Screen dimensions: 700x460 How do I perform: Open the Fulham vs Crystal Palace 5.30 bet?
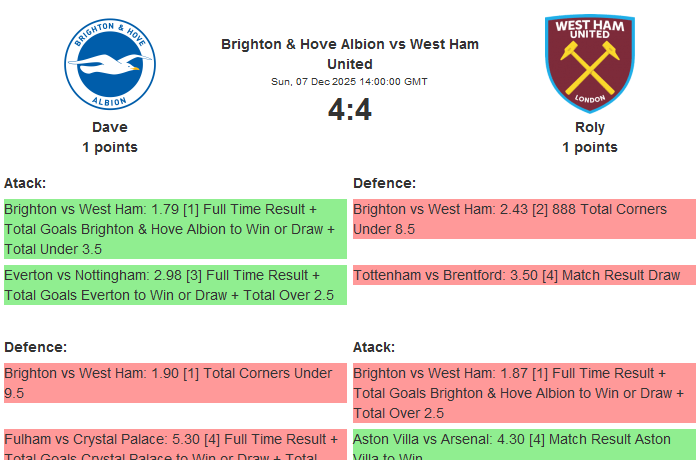[x=175, y=446]
